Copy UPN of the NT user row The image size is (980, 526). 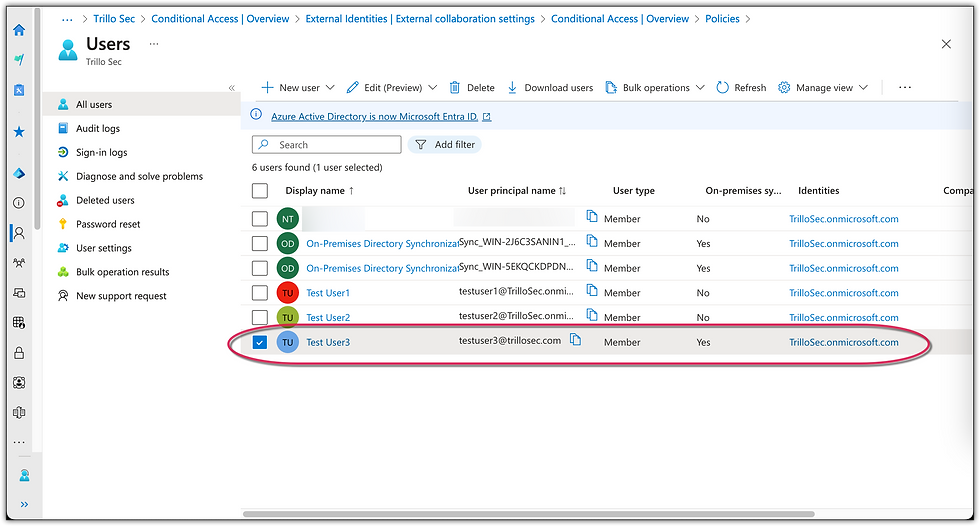click(x=592, y=216)
